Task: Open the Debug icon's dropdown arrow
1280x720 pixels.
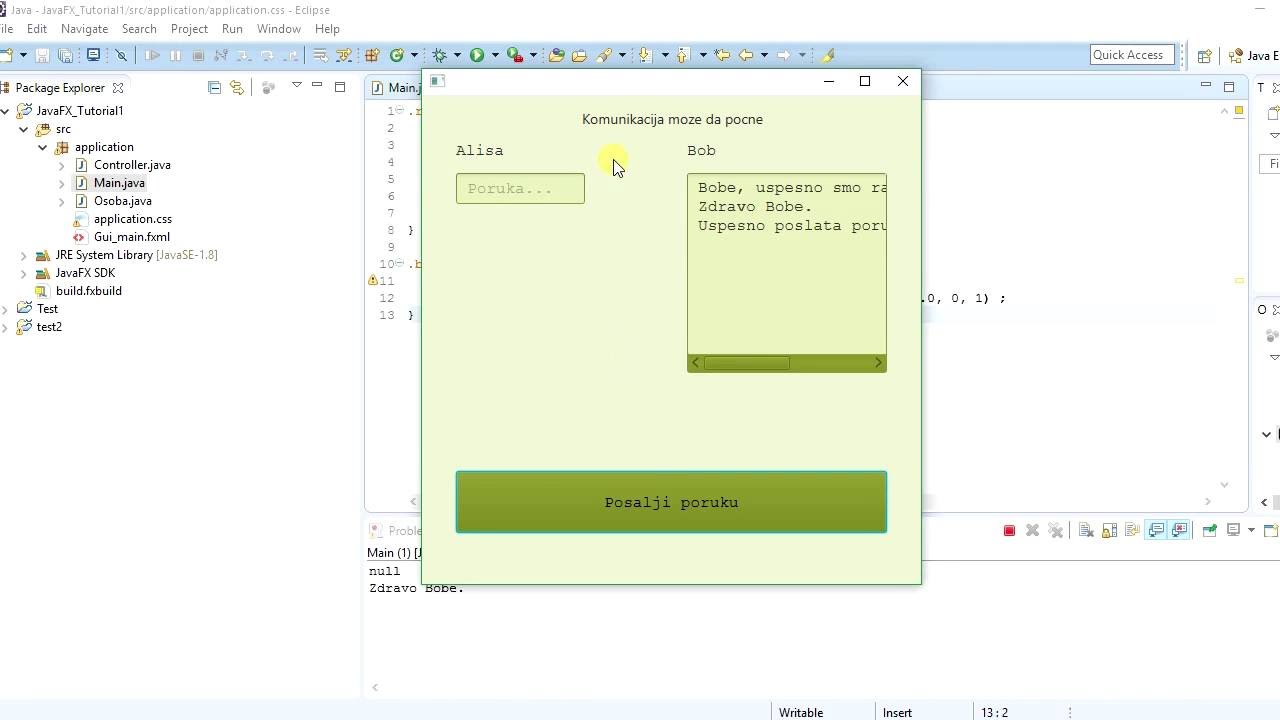Action: [457, 55]
